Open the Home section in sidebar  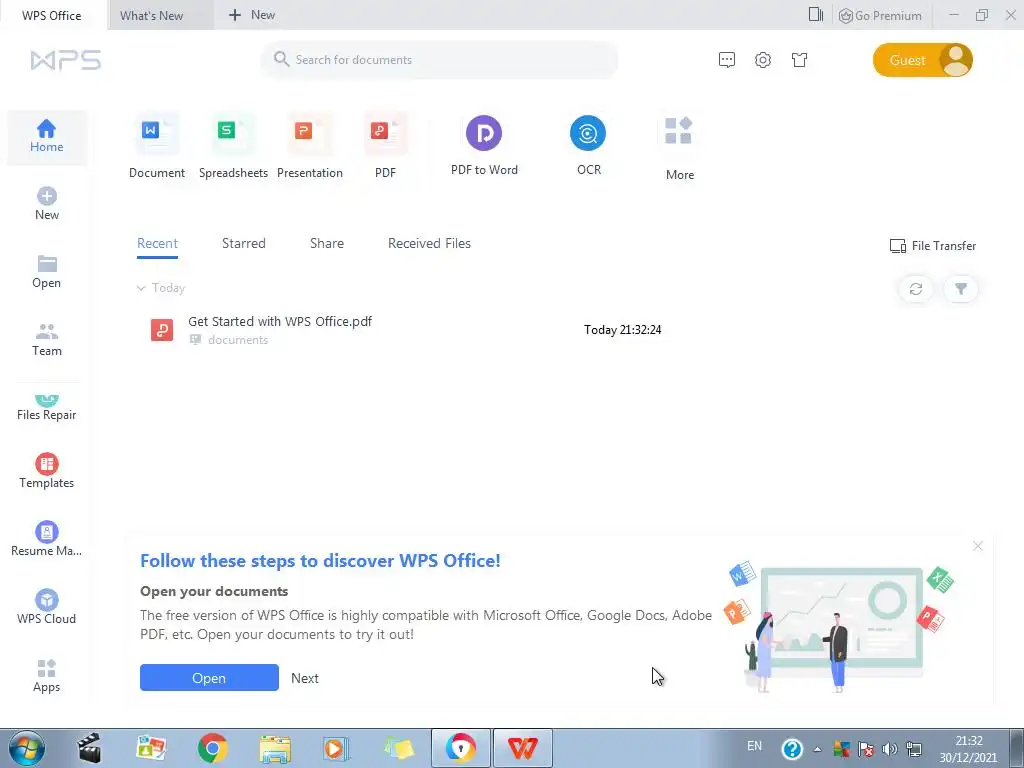click(46, 136)
